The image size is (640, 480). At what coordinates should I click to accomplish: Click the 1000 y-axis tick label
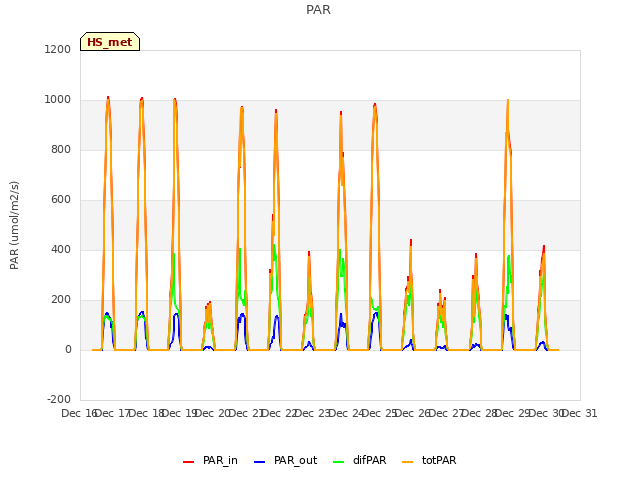point(58,100)
